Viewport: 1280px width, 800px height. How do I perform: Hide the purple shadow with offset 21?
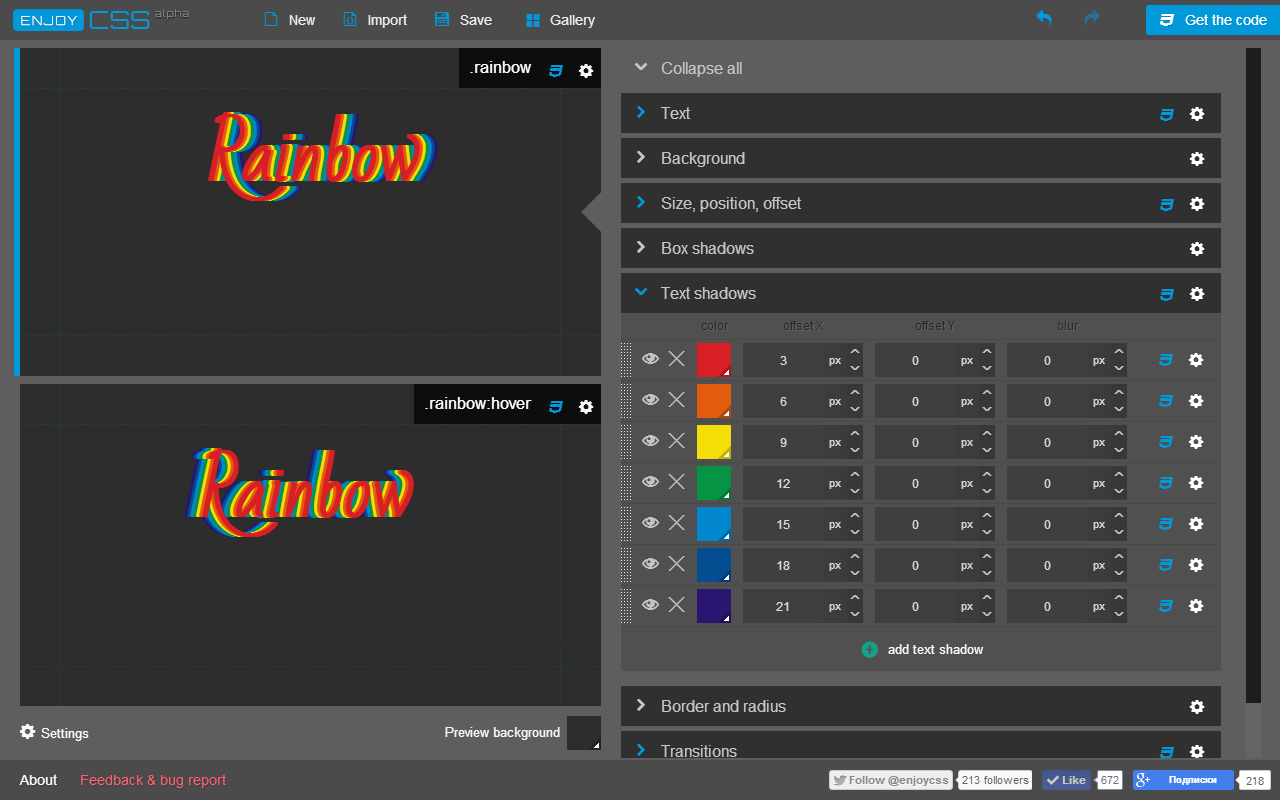(x=650, y=605)
